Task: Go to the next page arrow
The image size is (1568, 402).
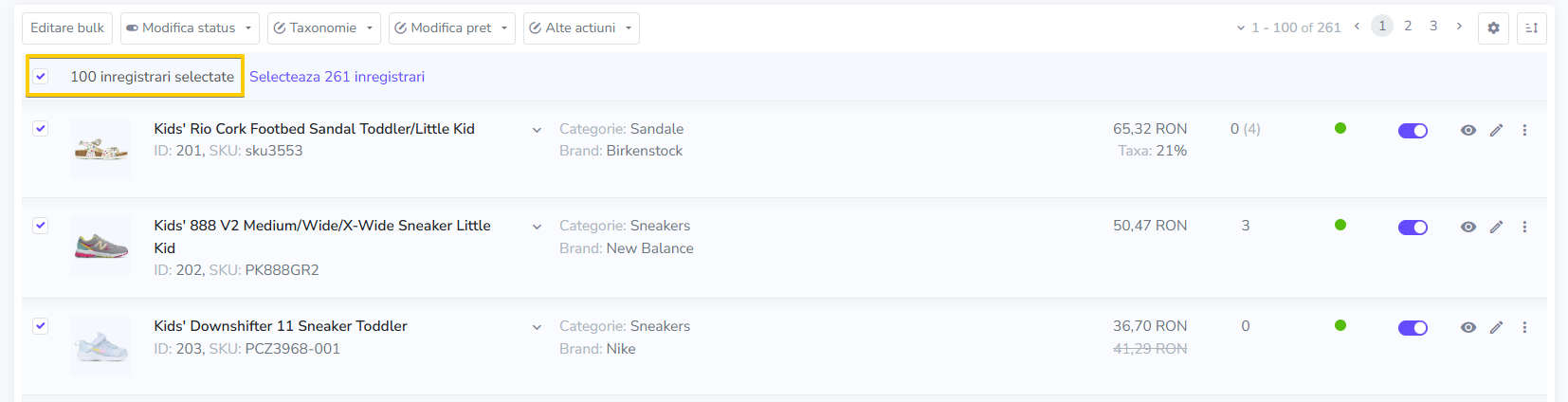Action: [1459, 27]
